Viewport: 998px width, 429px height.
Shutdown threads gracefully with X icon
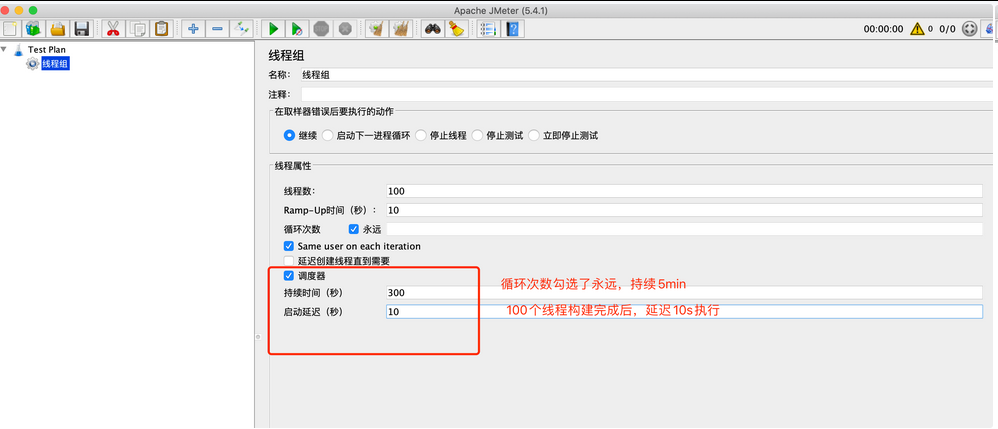(x=345, y=29)
